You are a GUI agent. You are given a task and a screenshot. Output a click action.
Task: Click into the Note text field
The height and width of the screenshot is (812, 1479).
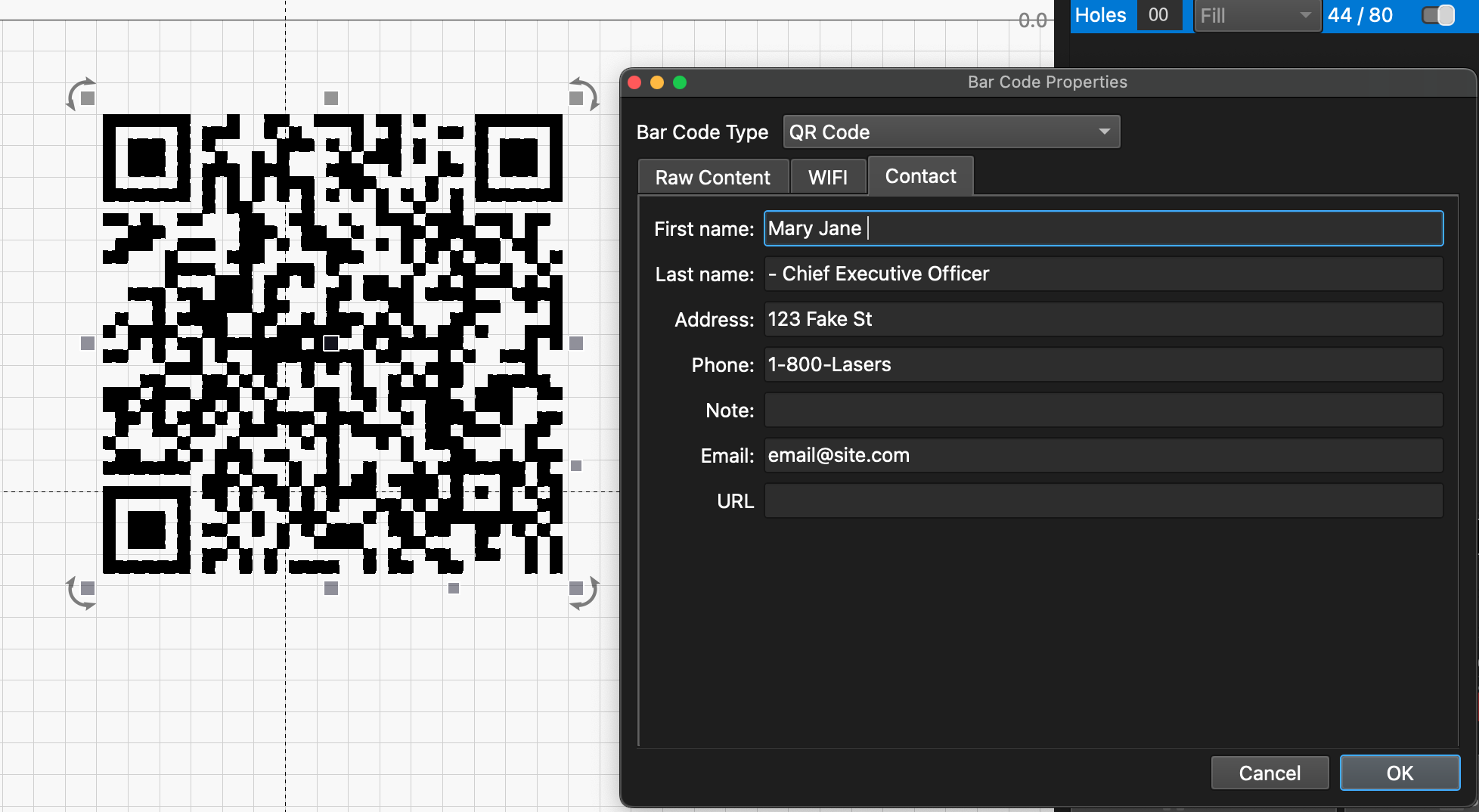[1103, 411]
